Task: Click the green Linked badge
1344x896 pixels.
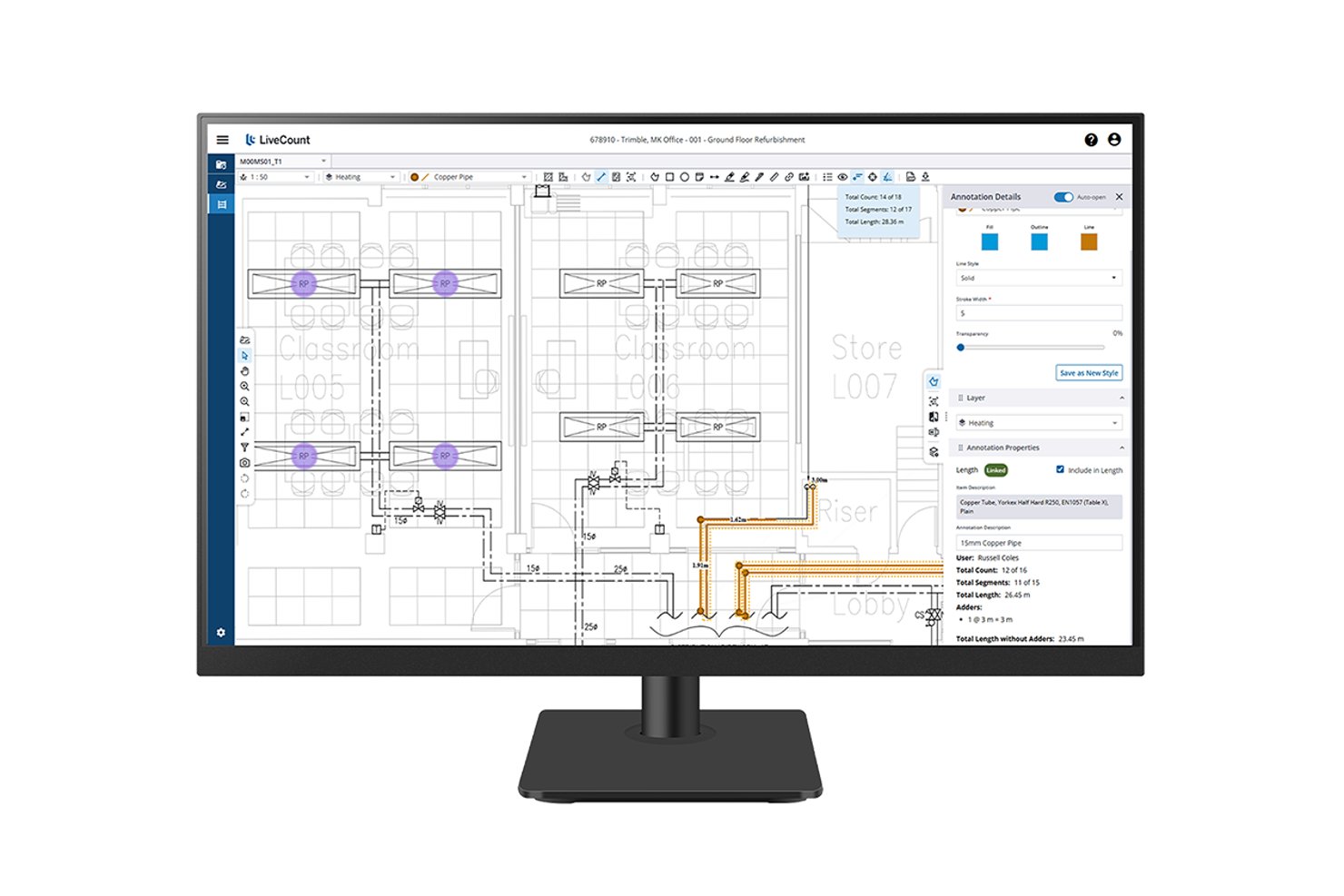Action: click(996, 470)
